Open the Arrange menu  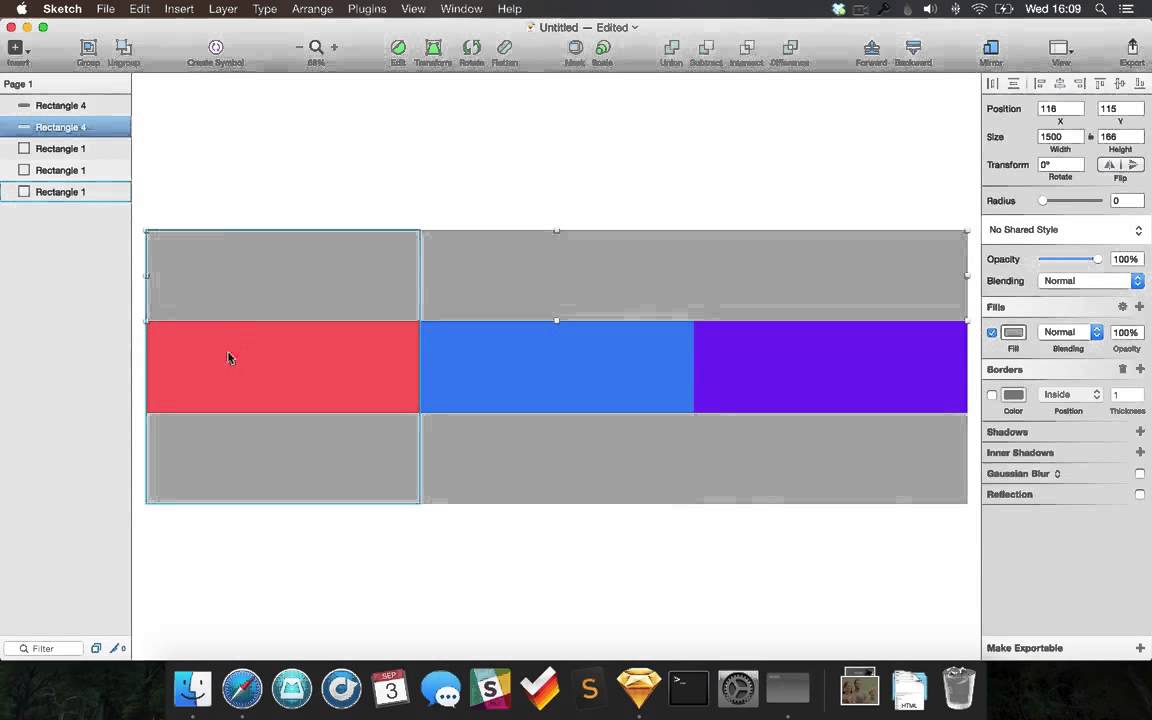pos(312,8)
